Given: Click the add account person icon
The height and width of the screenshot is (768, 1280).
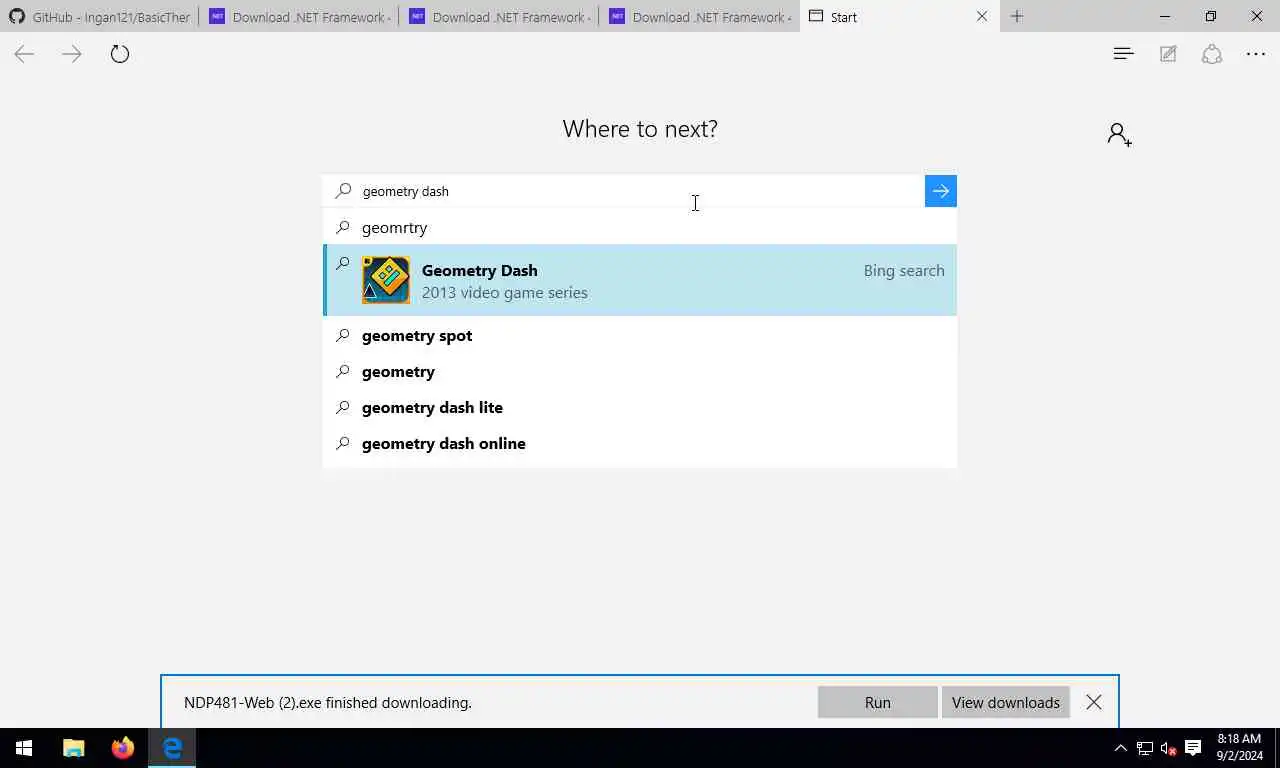Looking at the screenshot, I should tap(1119, 134).
